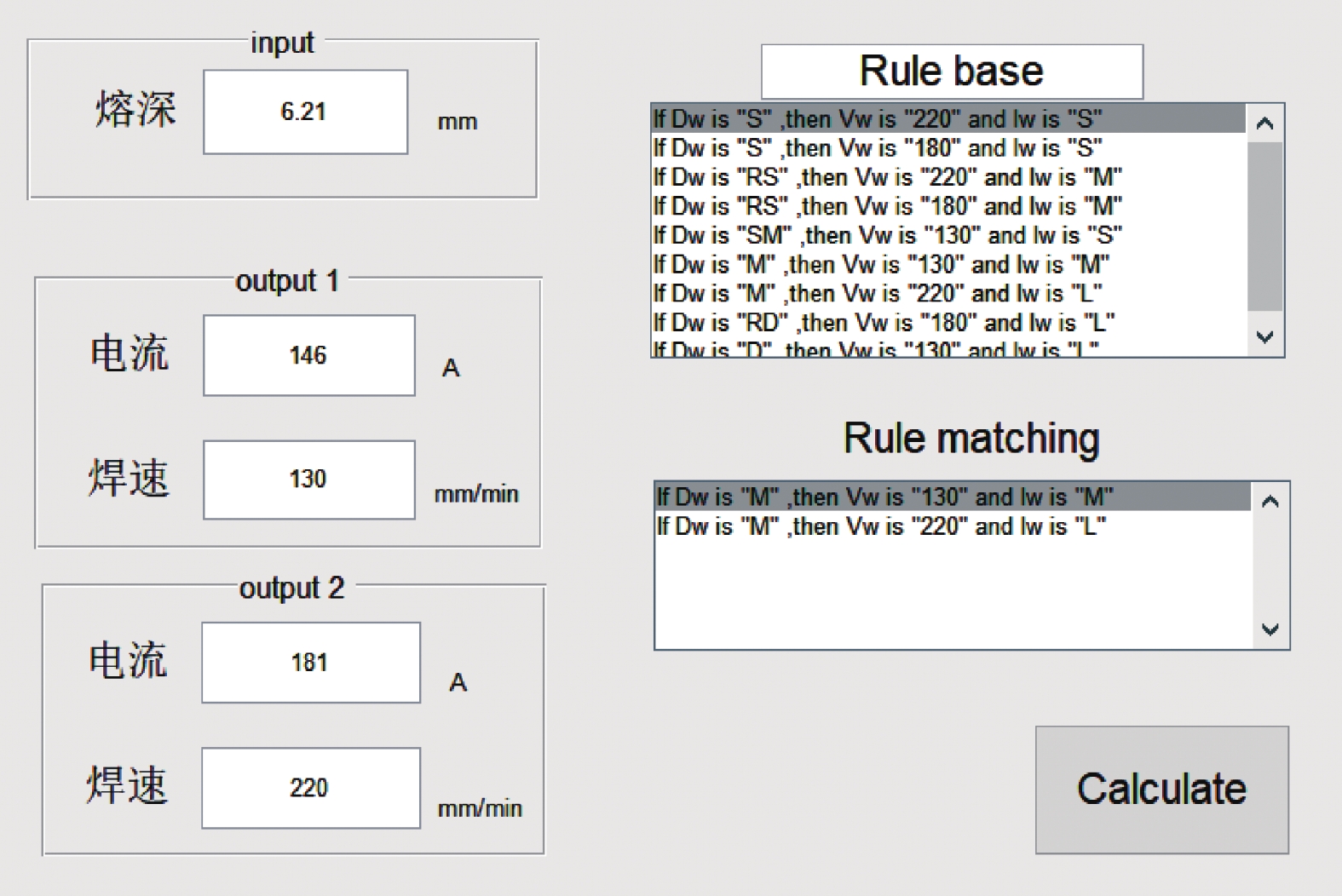Select rule Dw "RS" with Vw "220"
The width and height of the screenshot is (1342, 896).
(886, 177)
